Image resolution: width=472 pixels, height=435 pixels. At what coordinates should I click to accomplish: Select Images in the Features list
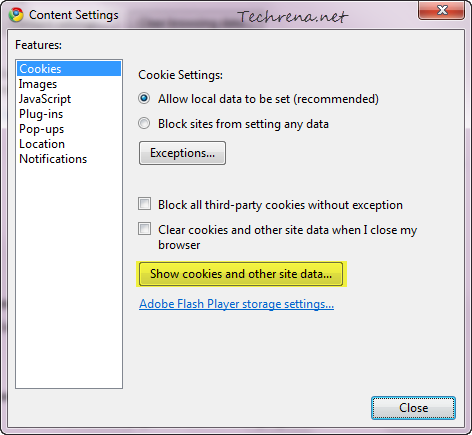pos(38,84)
